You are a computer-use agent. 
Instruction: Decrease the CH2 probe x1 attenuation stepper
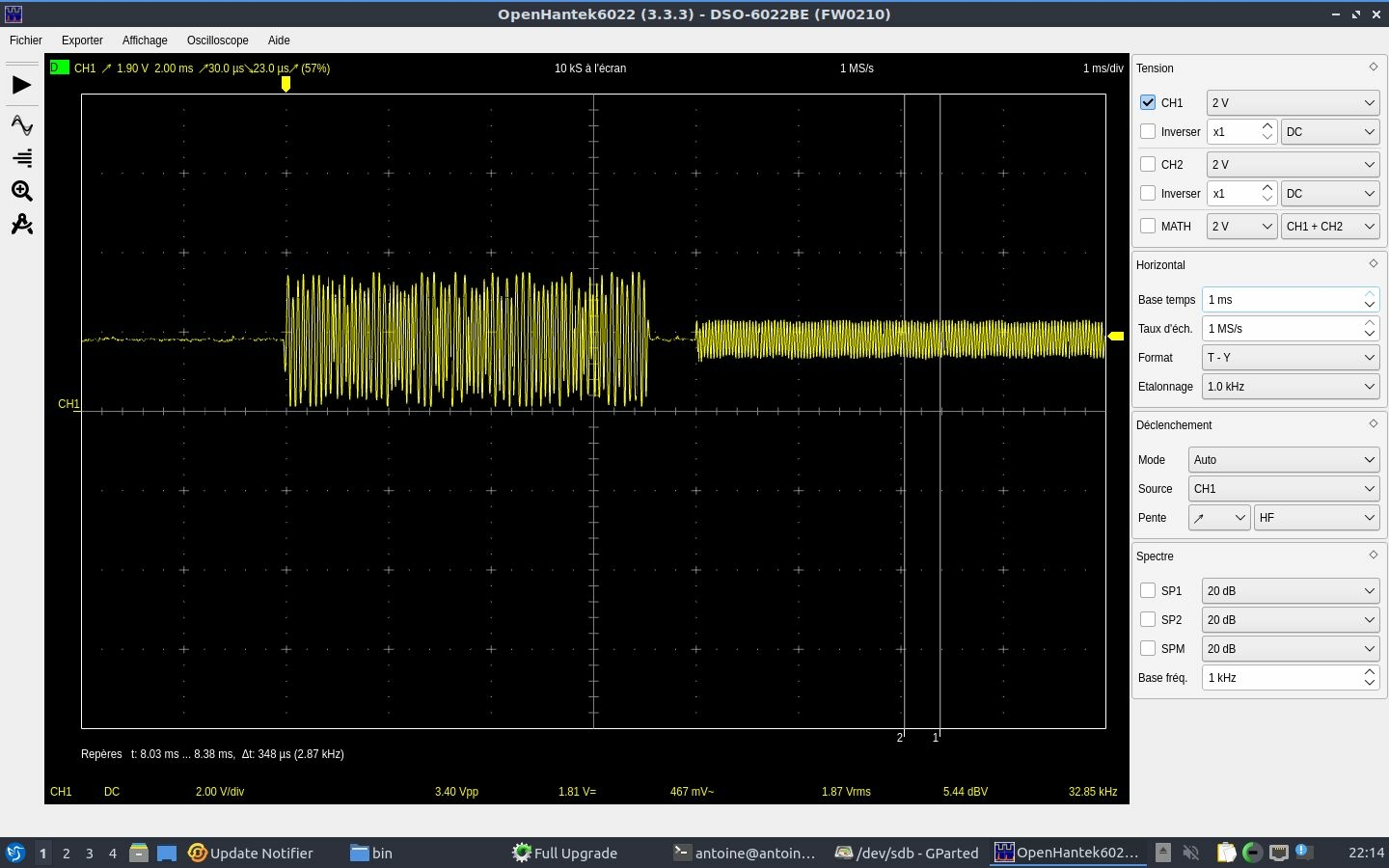[x=1267, y=200]
